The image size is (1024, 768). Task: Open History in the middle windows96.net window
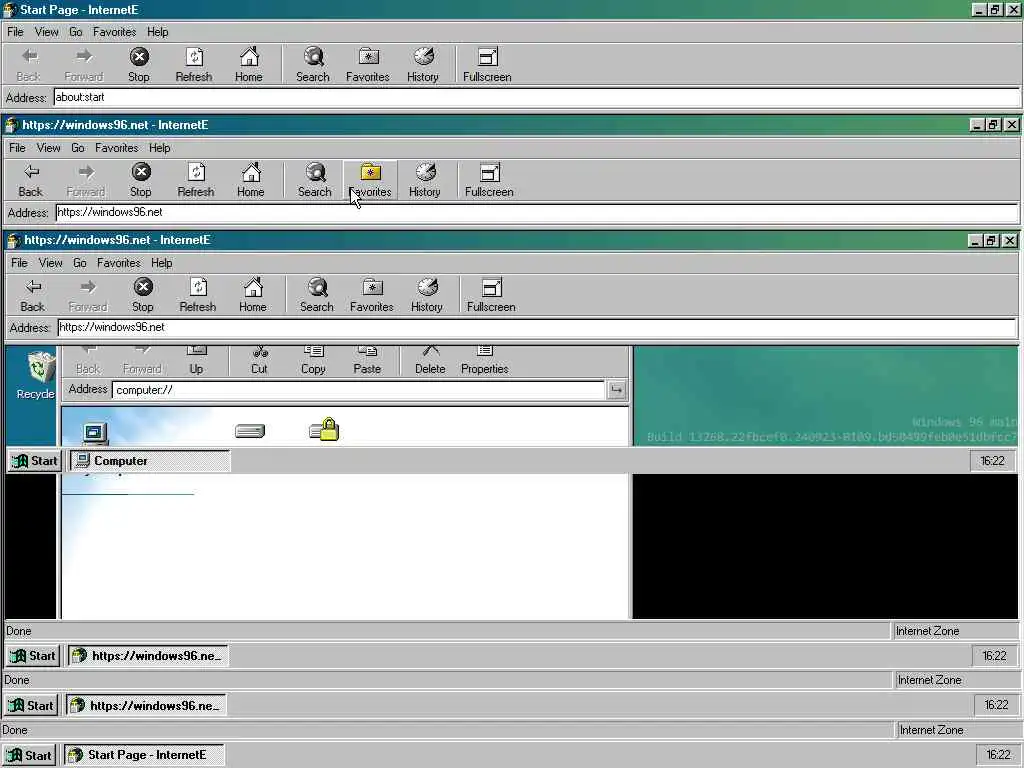425,180
